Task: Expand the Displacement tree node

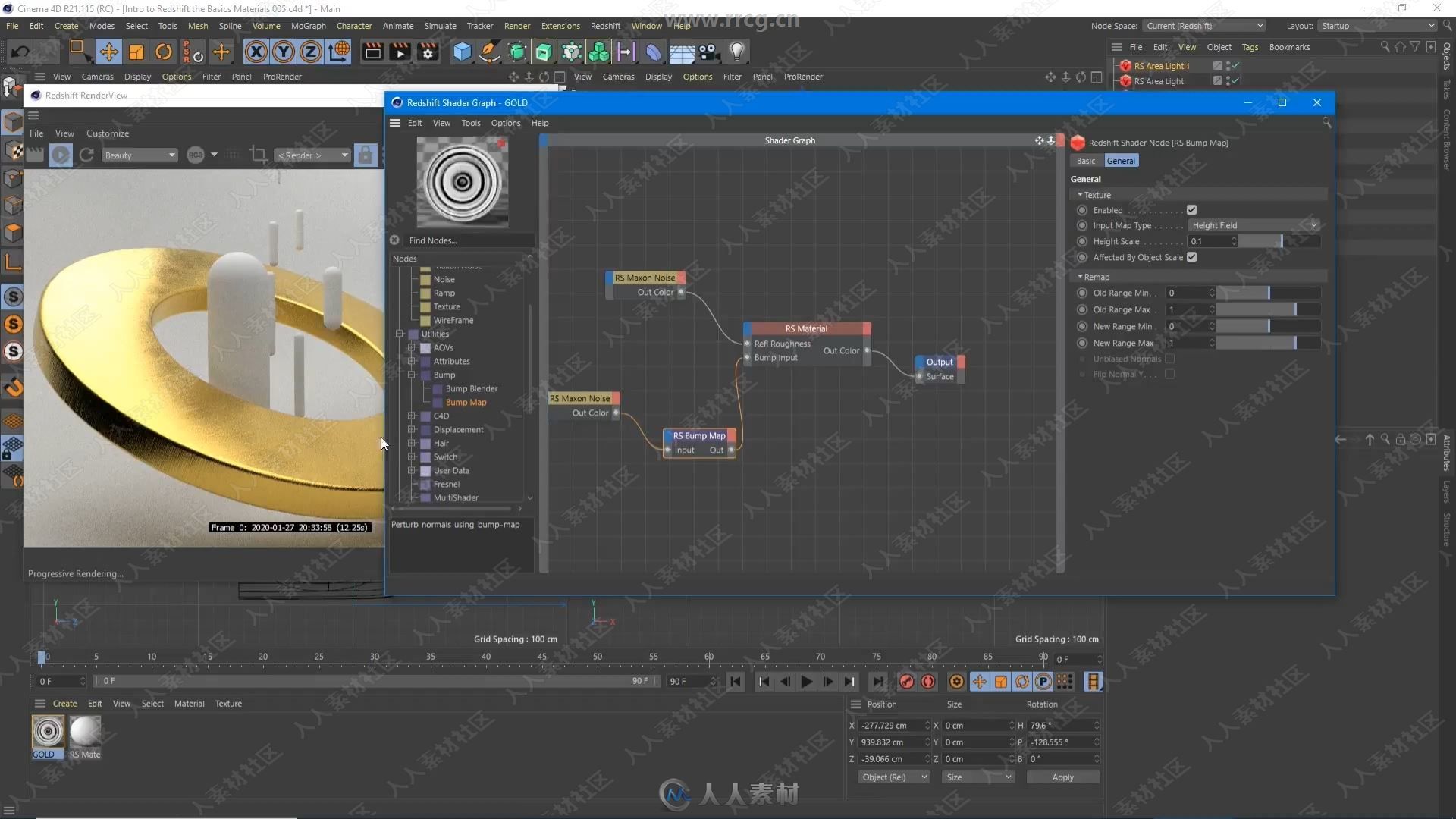Action: (x=412, y=429)
